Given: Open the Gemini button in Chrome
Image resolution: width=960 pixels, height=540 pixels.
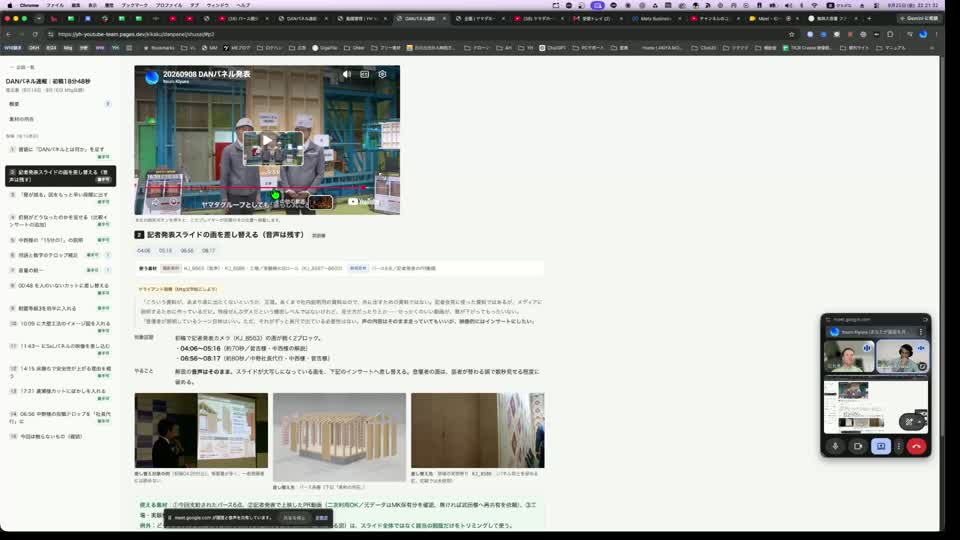Looking at the screenshot, I should 918,18.
